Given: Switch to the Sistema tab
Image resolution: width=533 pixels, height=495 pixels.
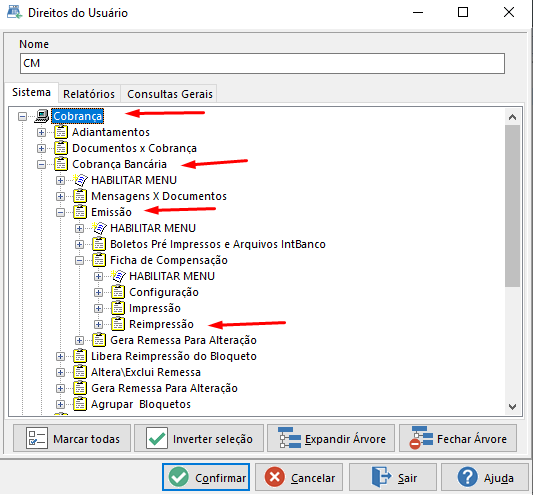Looking at the screenshot, I should 31,92.
